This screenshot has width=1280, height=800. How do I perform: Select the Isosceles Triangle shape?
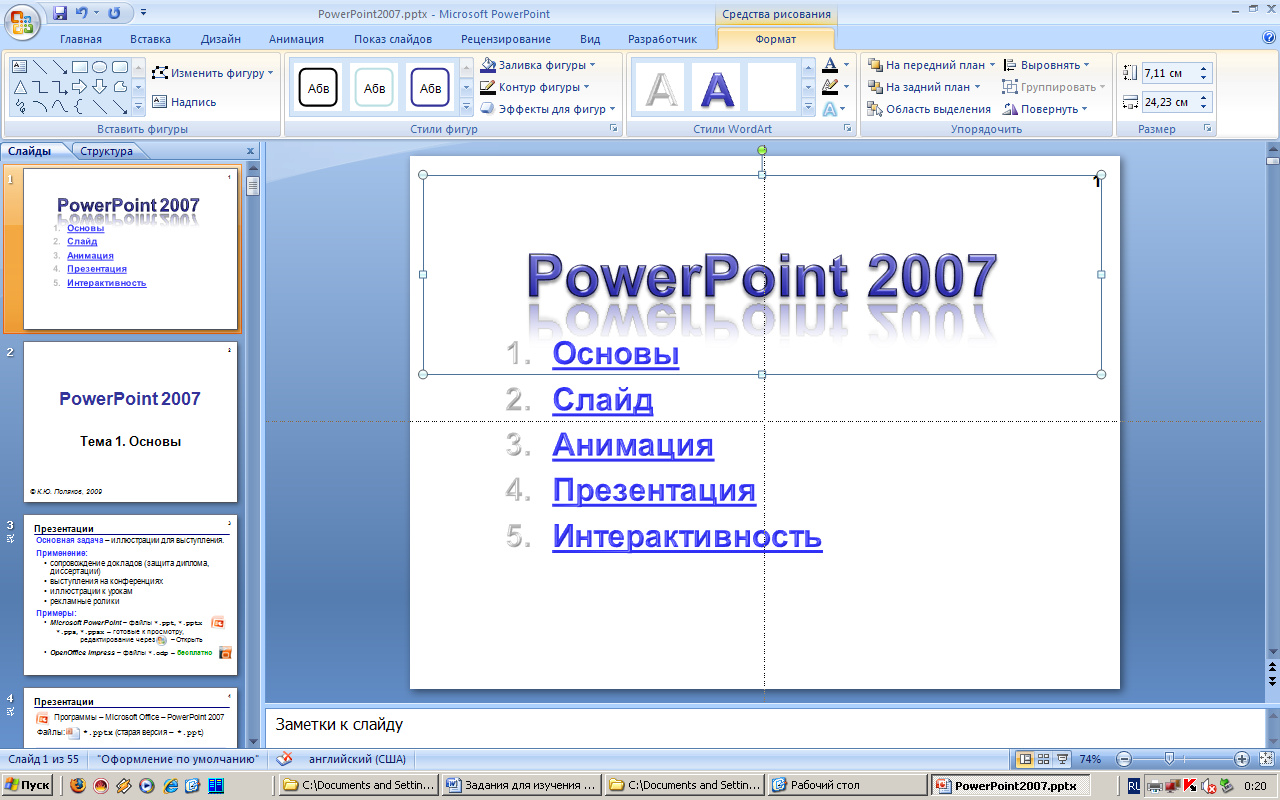point(19,87)
